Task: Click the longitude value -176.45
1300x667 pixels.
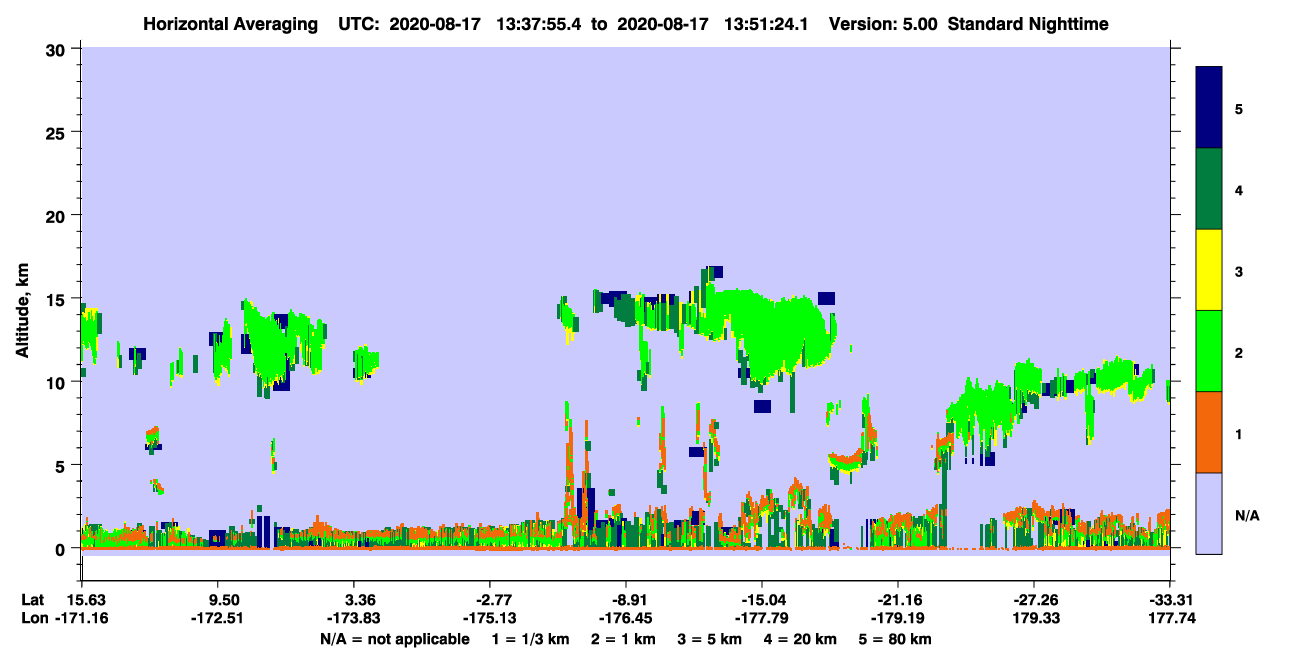Action: click(625, 618)
